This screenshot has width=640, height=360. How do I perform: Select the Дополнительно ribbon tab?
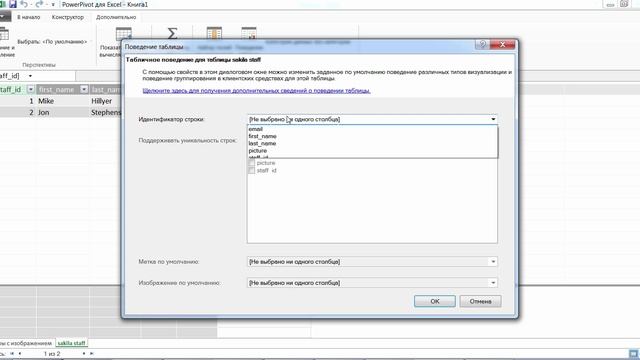pos(116,17)
